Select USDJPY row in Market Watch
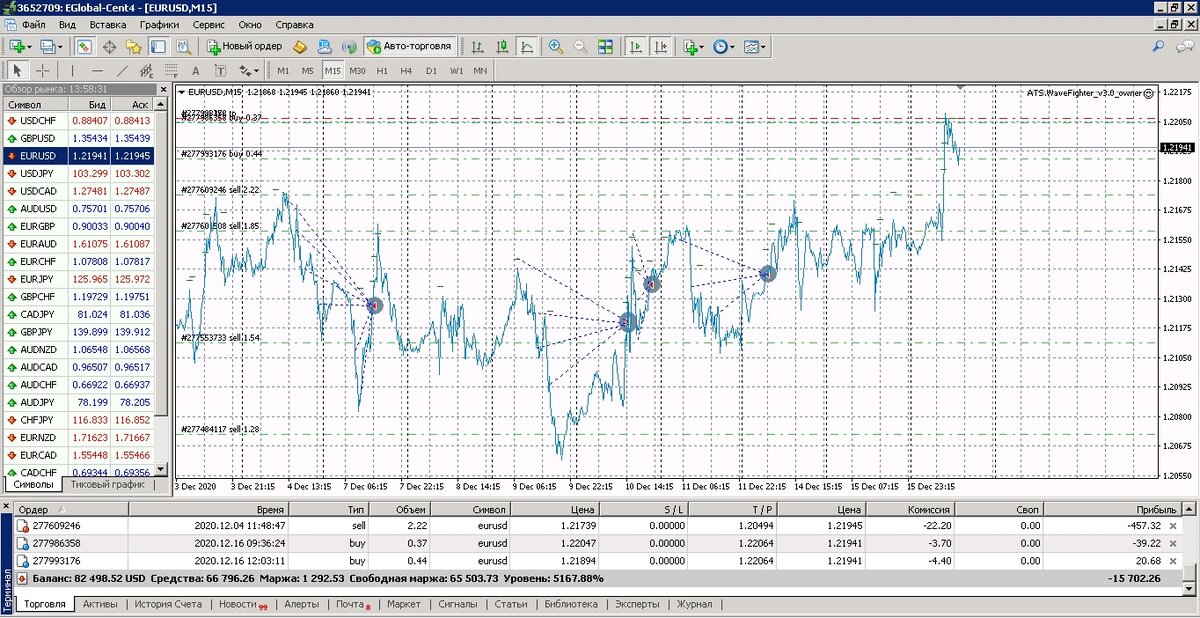 tap(78, 174)
